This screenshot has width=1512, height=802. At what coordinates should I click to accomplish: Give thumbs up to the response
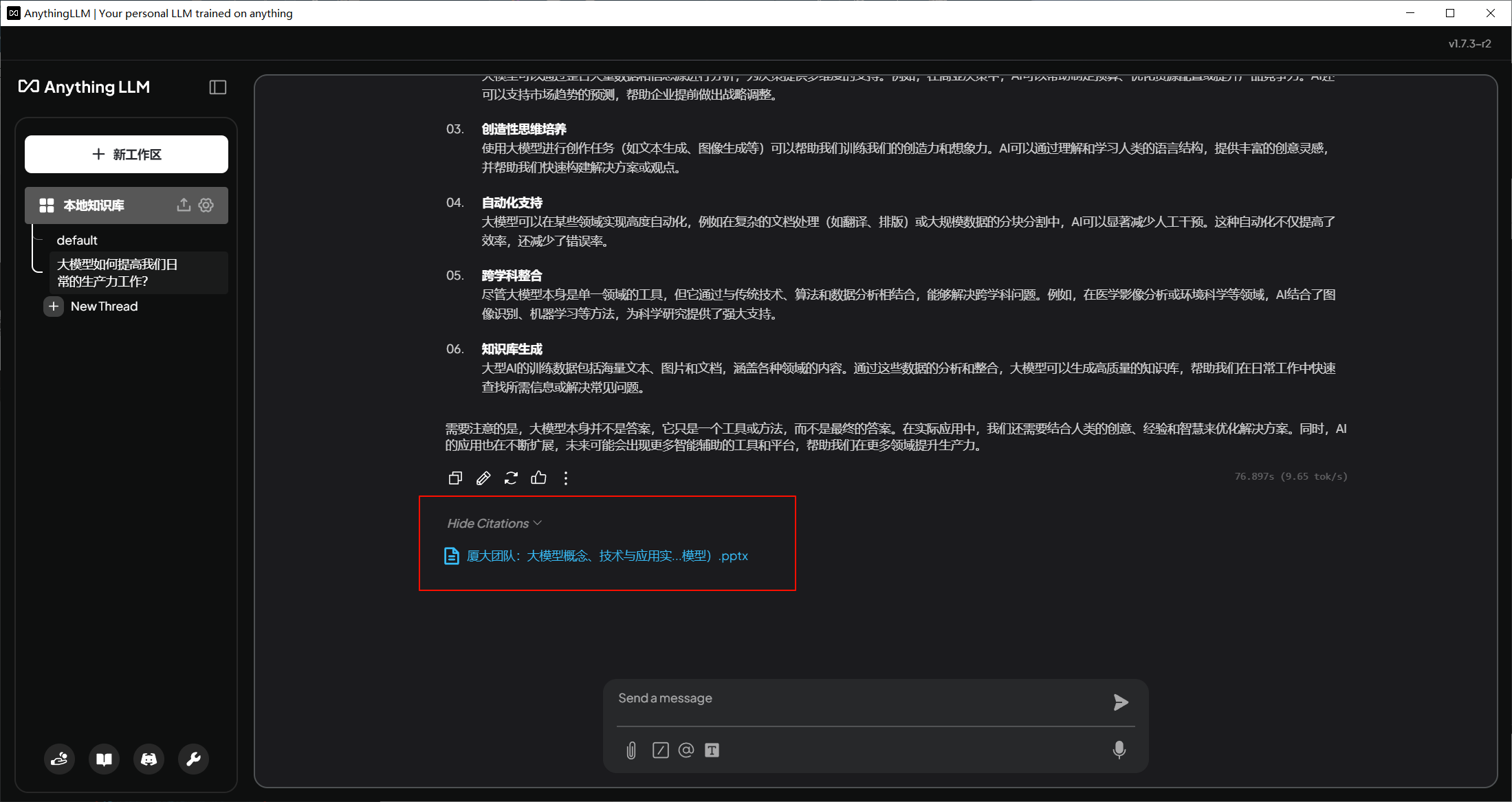[x=539, y=478]
